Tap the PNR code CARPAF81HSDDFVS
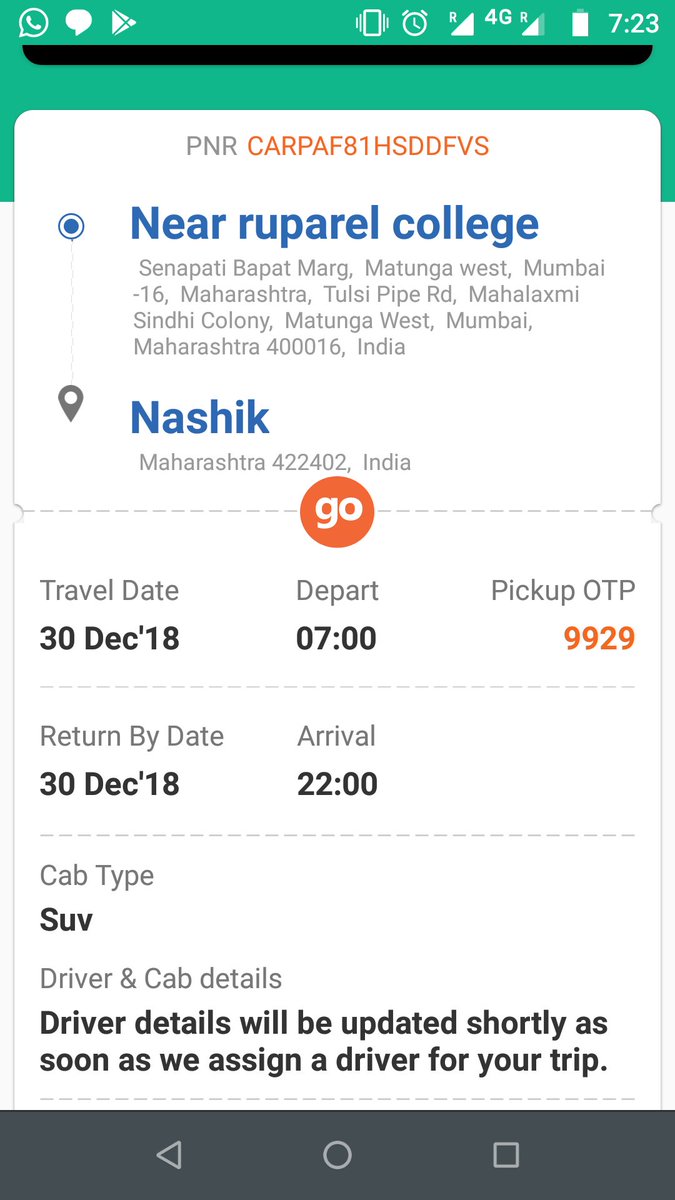Screen dimensions: 675x1200 (368, 147)
